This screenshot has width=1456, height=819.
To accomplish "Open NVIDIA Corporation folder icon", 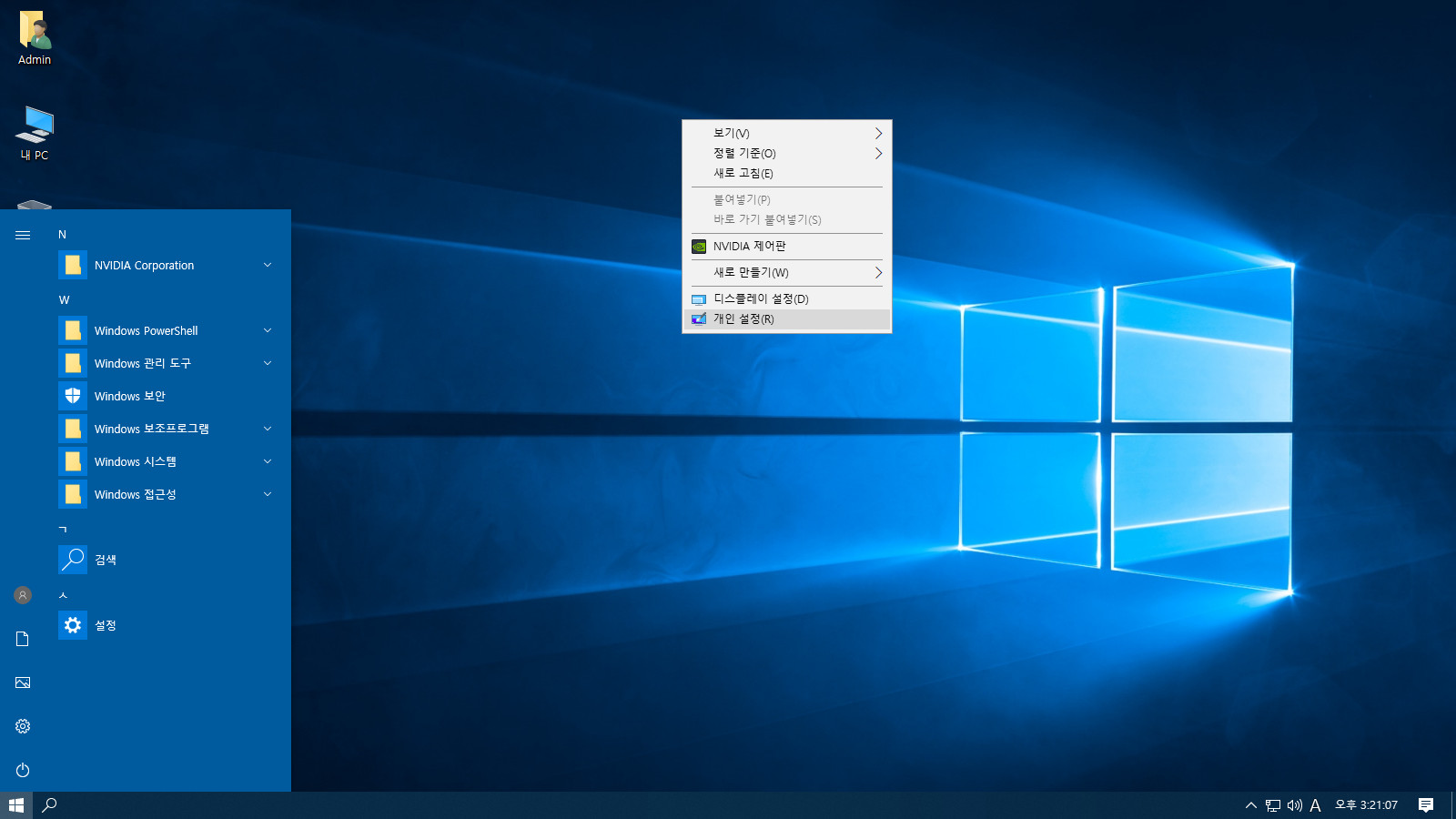I will 73,265.
